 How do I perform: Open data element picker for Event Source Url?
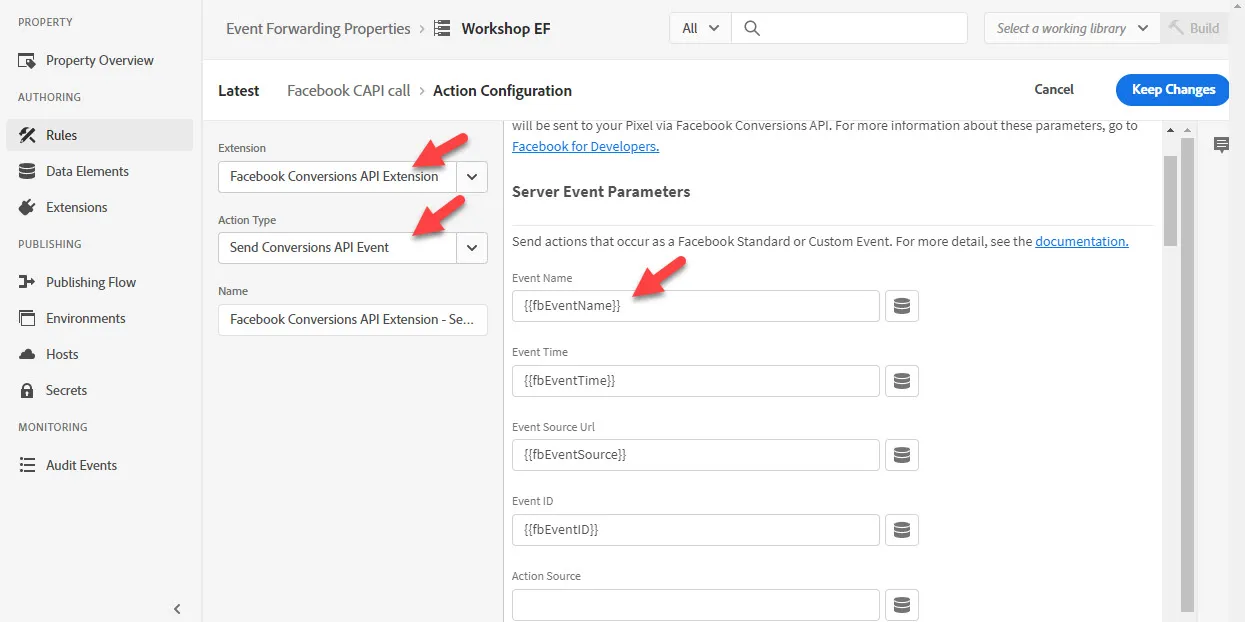901,455
